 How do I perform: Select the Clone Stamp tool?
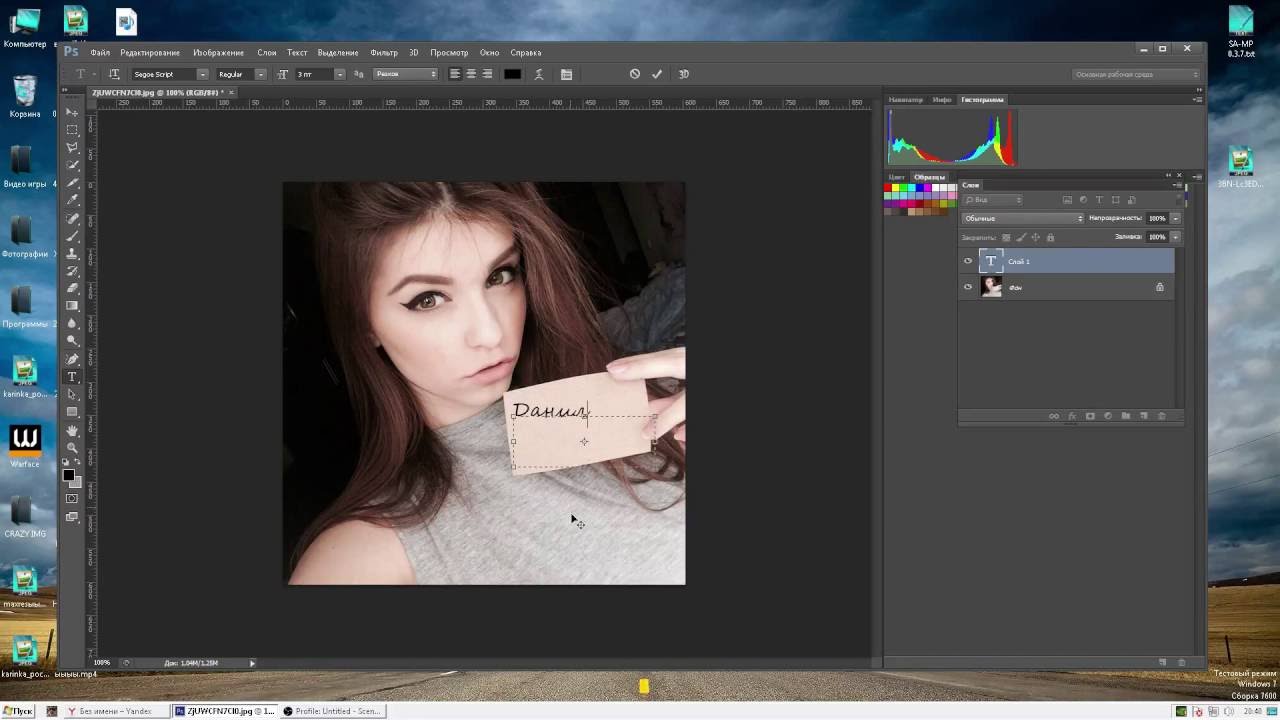72,254
